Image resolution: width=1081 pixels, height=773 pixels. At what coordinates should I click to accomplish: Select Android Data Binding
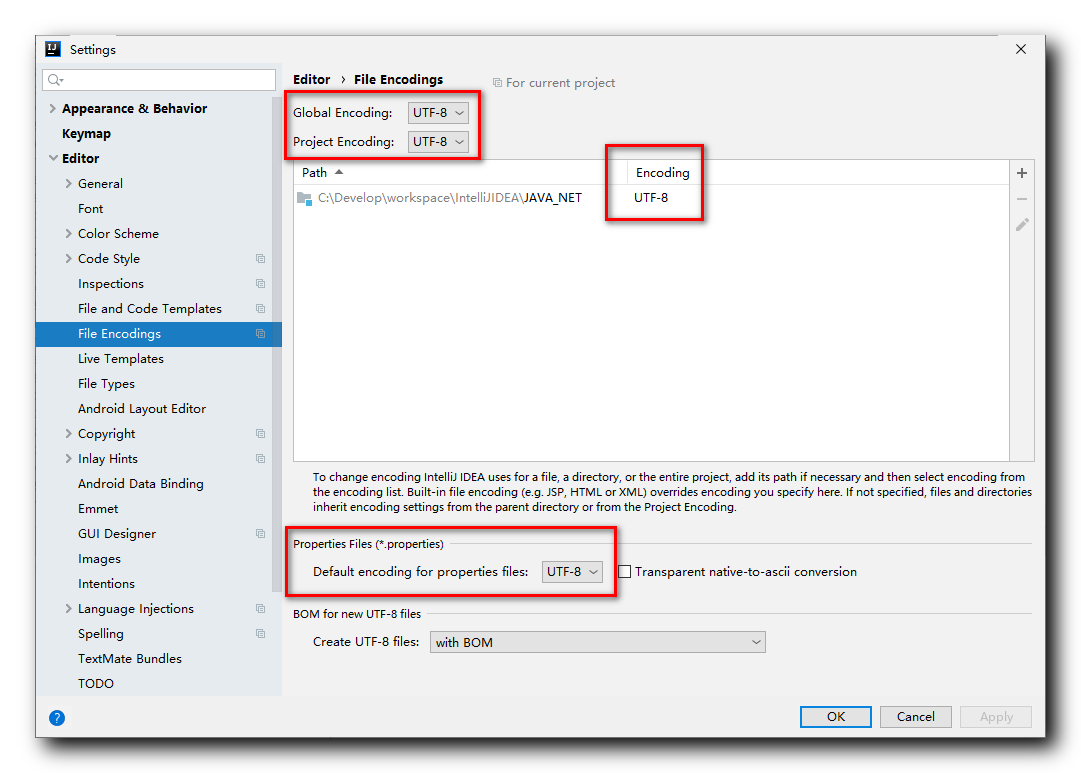click(141, 483)
